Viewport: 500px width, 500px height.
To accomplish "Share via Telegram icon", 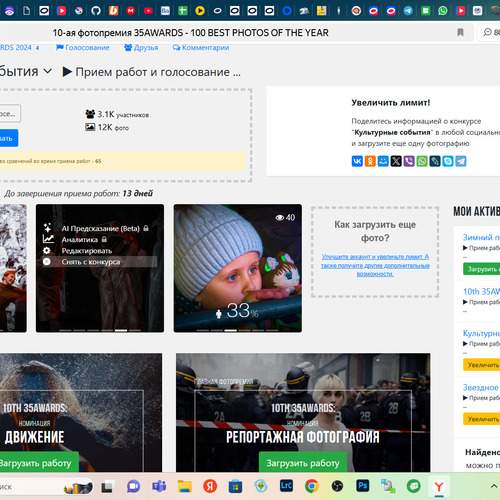I will point(461,161).
